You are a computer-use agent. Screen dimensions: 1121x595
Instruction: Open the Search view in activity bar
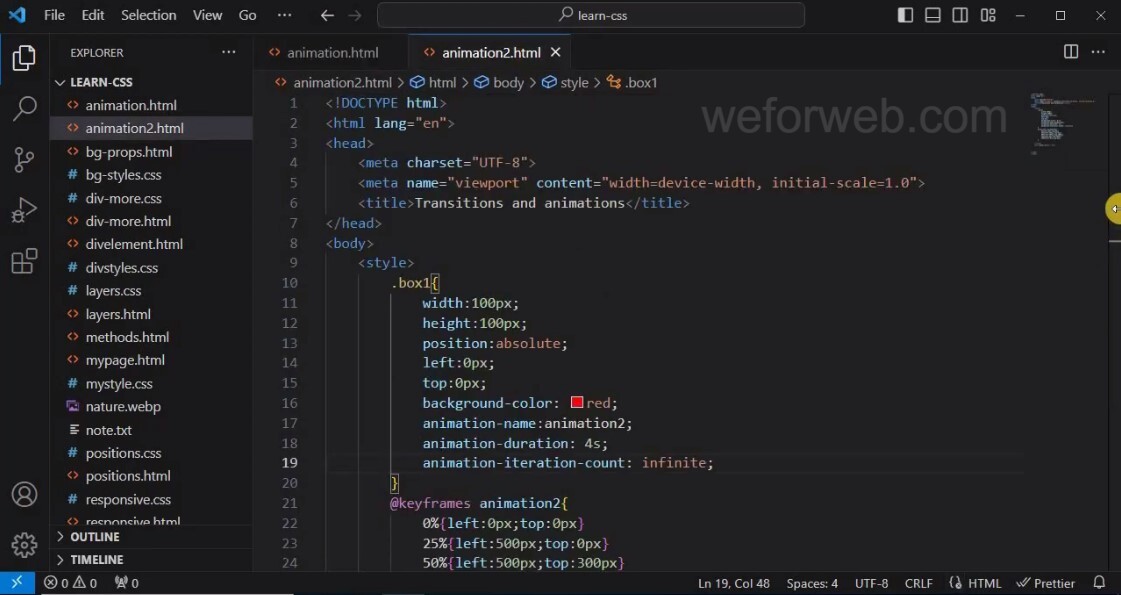(24, 108)
